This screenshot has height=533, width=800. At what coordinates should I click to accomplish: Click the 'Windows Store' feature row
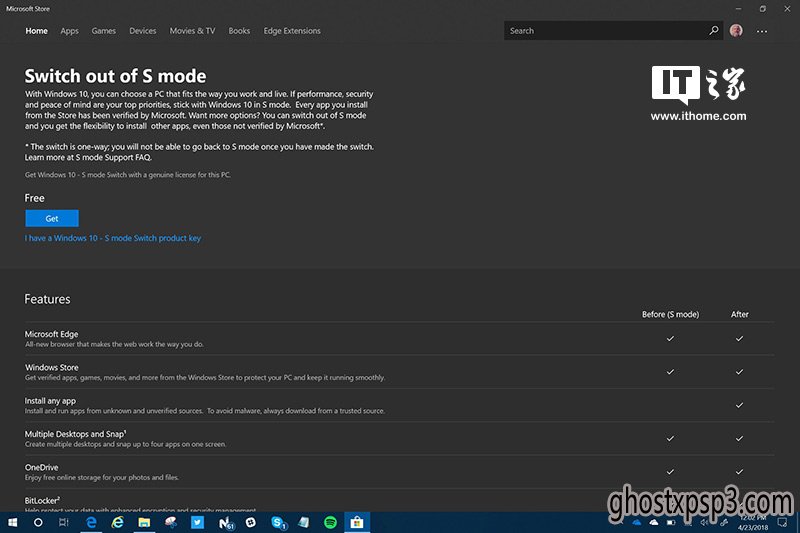[399, 372]
